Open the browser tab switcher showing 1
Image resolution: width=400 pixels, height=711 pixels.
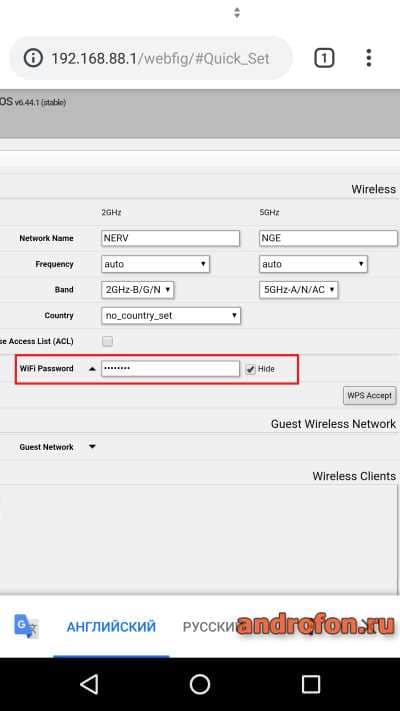click(324, 58)
